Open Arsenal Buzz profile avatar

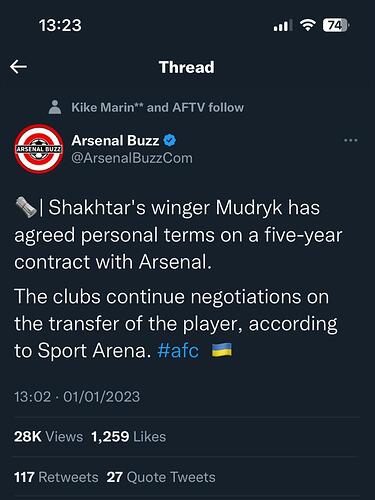[39, 149]
